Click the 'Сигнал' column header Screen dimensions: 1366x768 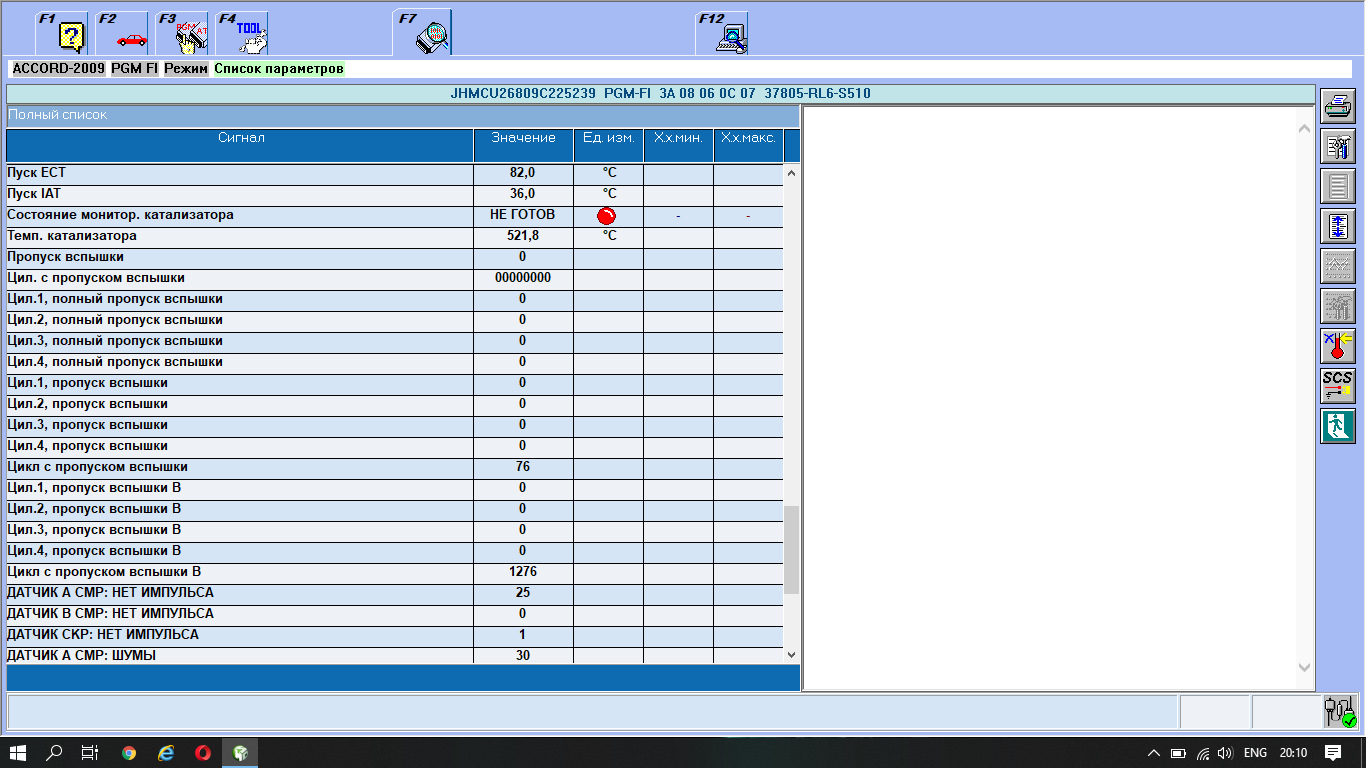tap(241, 138)
